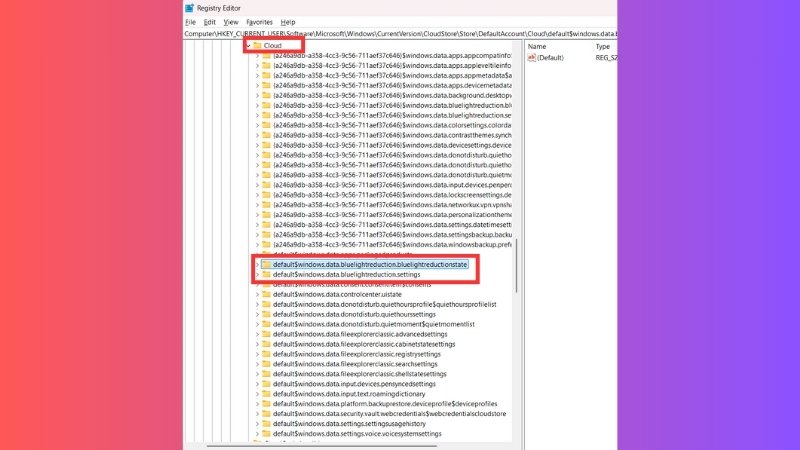Click folder icon of default bluelightreduction.settings key

[266, 274]
